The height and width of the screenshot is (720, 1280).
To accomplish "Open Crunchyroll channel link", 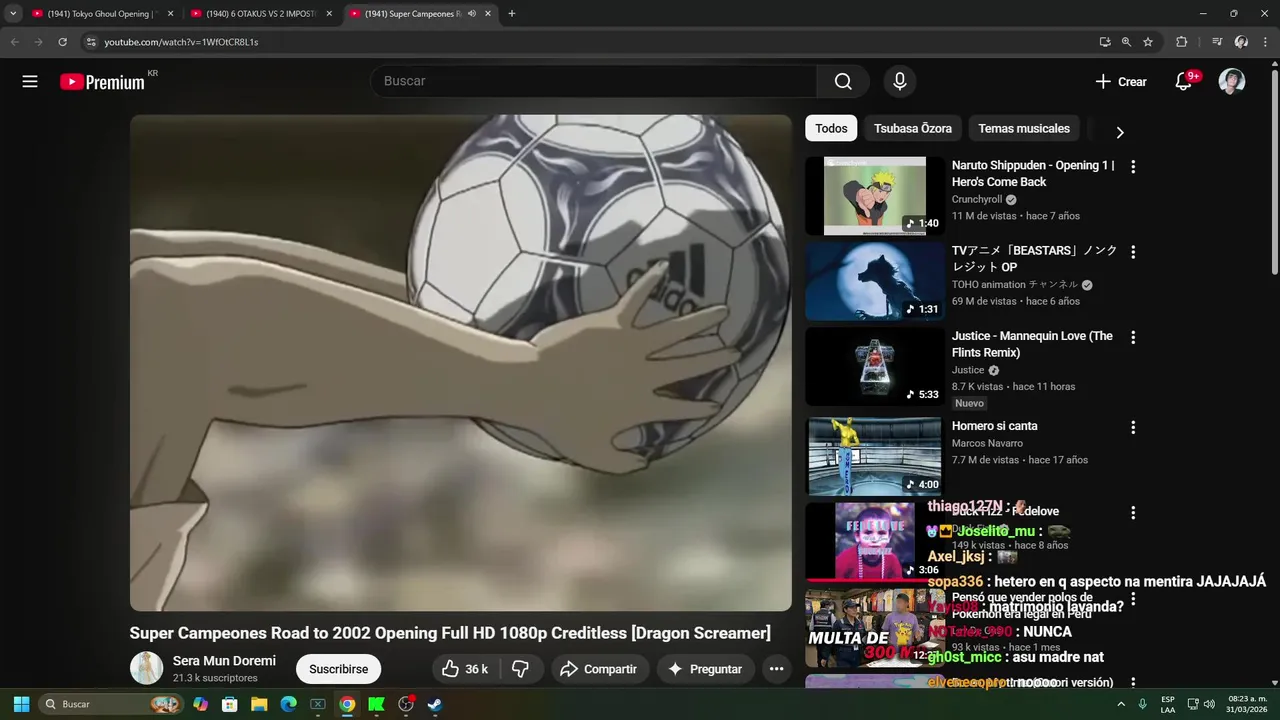I will click(977, 200).
